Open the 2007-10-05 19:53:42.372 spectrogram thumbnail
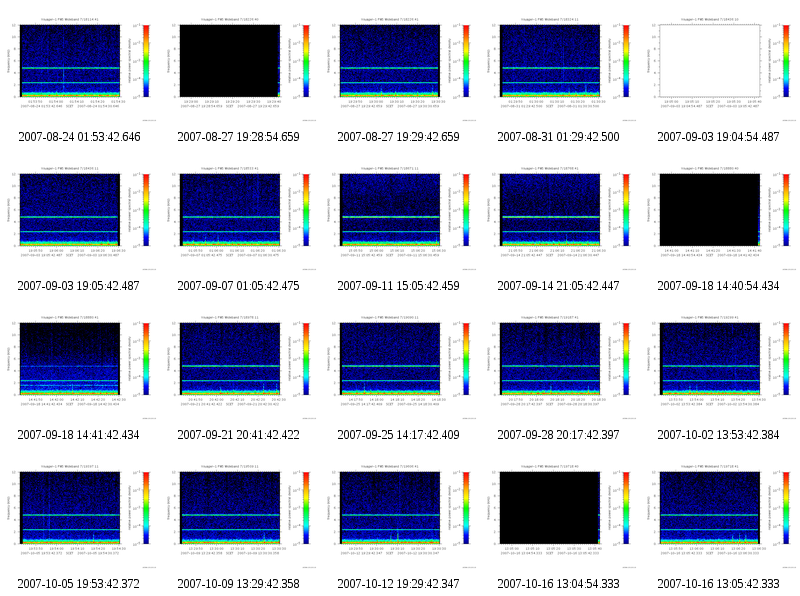800x596 pixels. click(x=79, y=516)
